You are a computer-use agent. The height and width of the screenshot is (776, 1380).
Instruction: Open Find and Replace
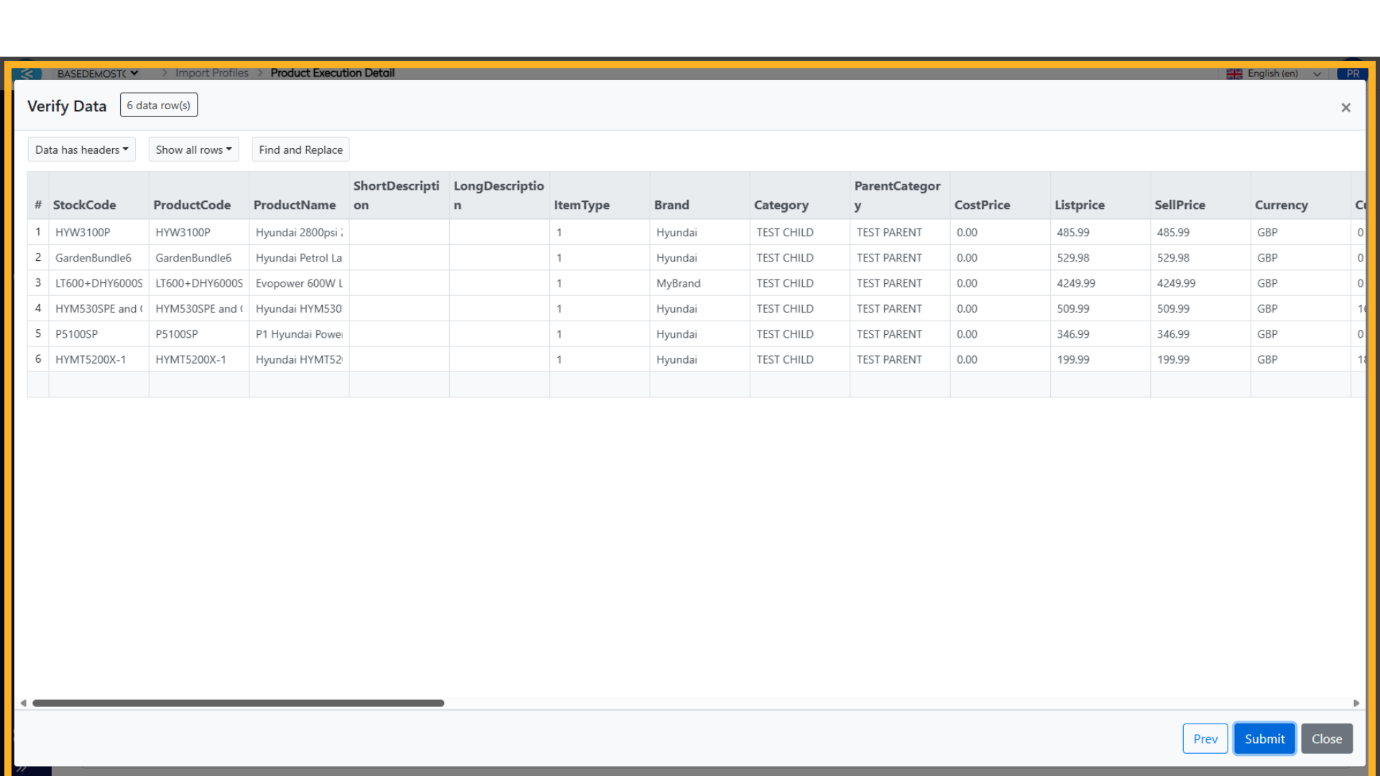pyautogui.click(x=300, y=150)
